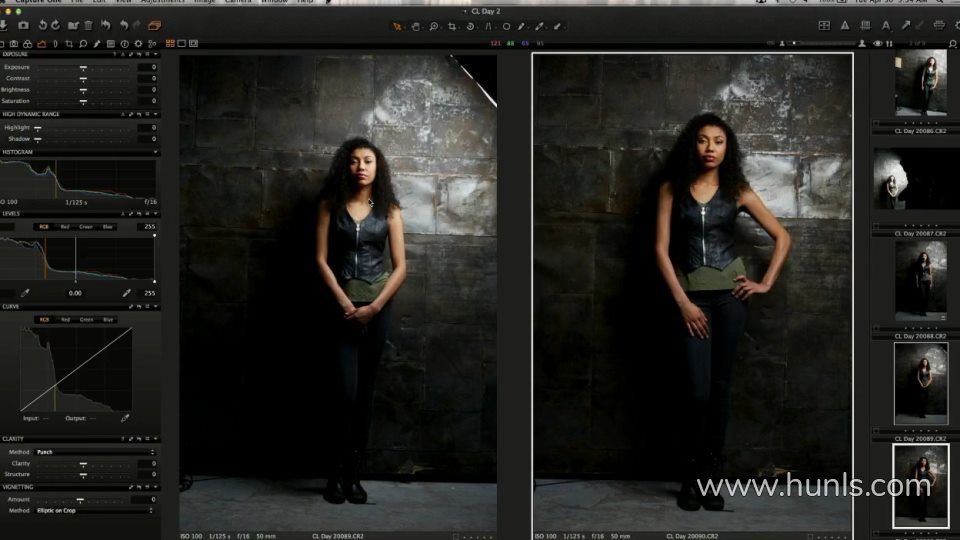
Task: Open the Curve panel menu arrow
Action: [x=156, y=306]
